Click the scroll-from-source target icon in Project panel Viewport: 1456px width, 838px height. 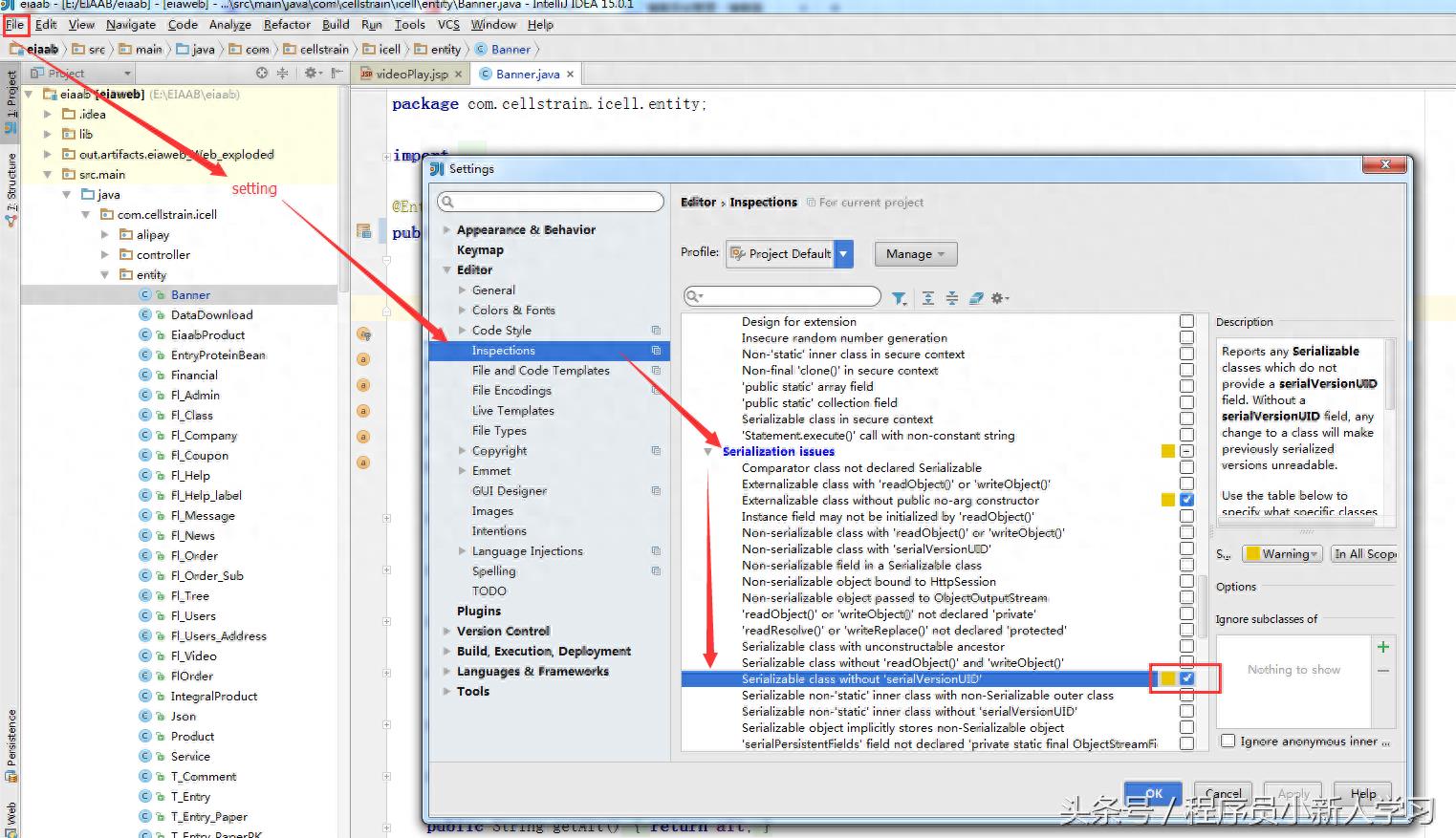point(262,73)
